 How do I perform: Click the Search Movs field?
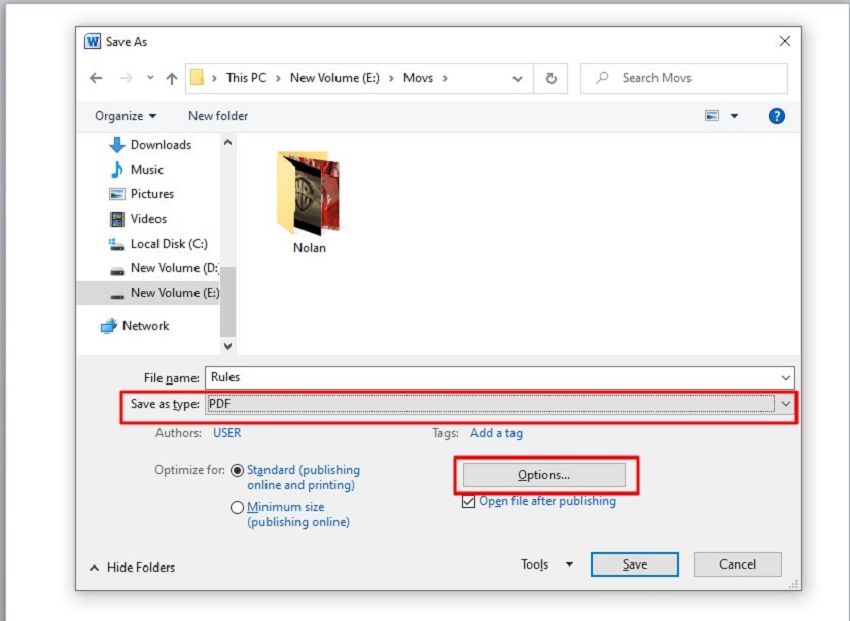(x=684, y=78)
